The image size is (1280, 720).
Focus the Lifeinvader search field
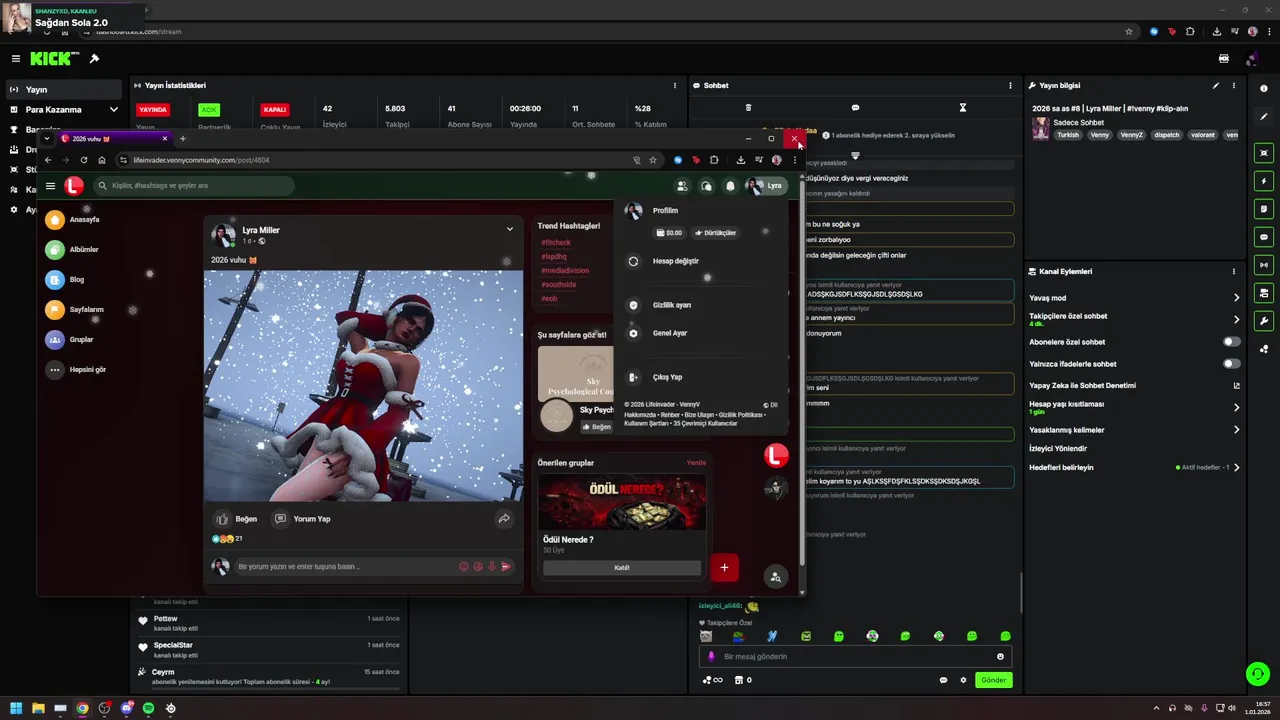click(x=194, y=185)
